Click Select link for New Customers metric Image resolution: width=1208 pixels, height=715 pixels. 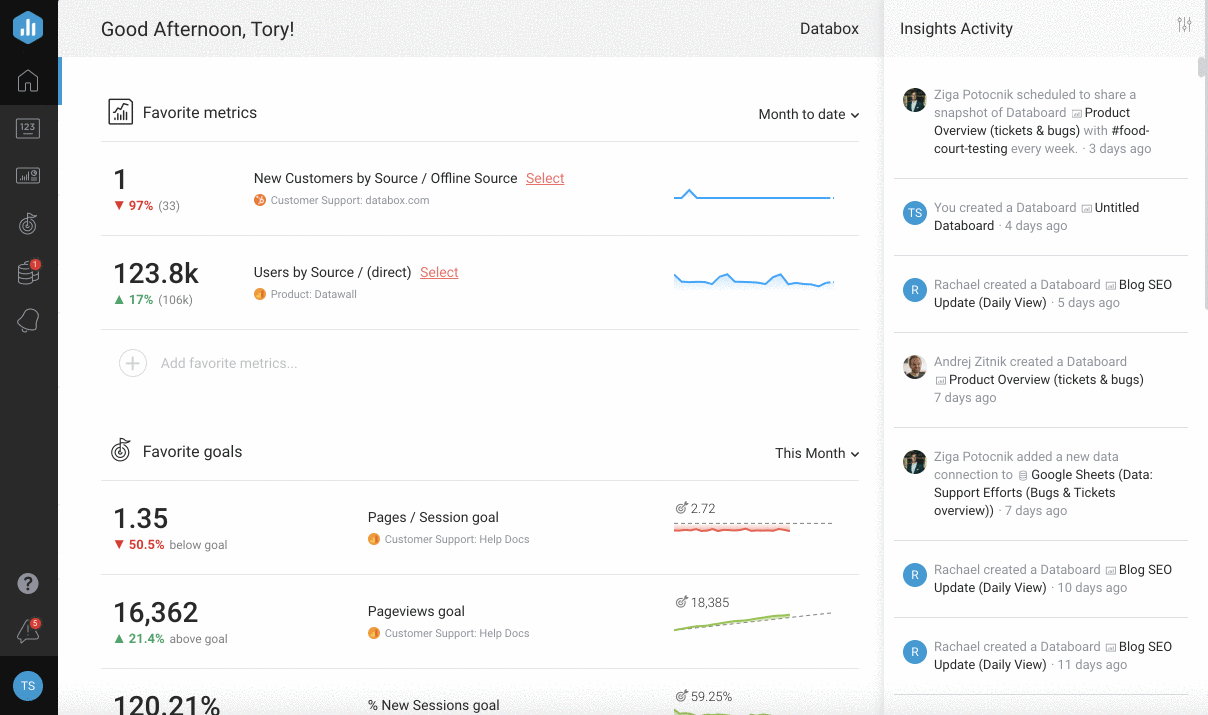click(545, 178)
